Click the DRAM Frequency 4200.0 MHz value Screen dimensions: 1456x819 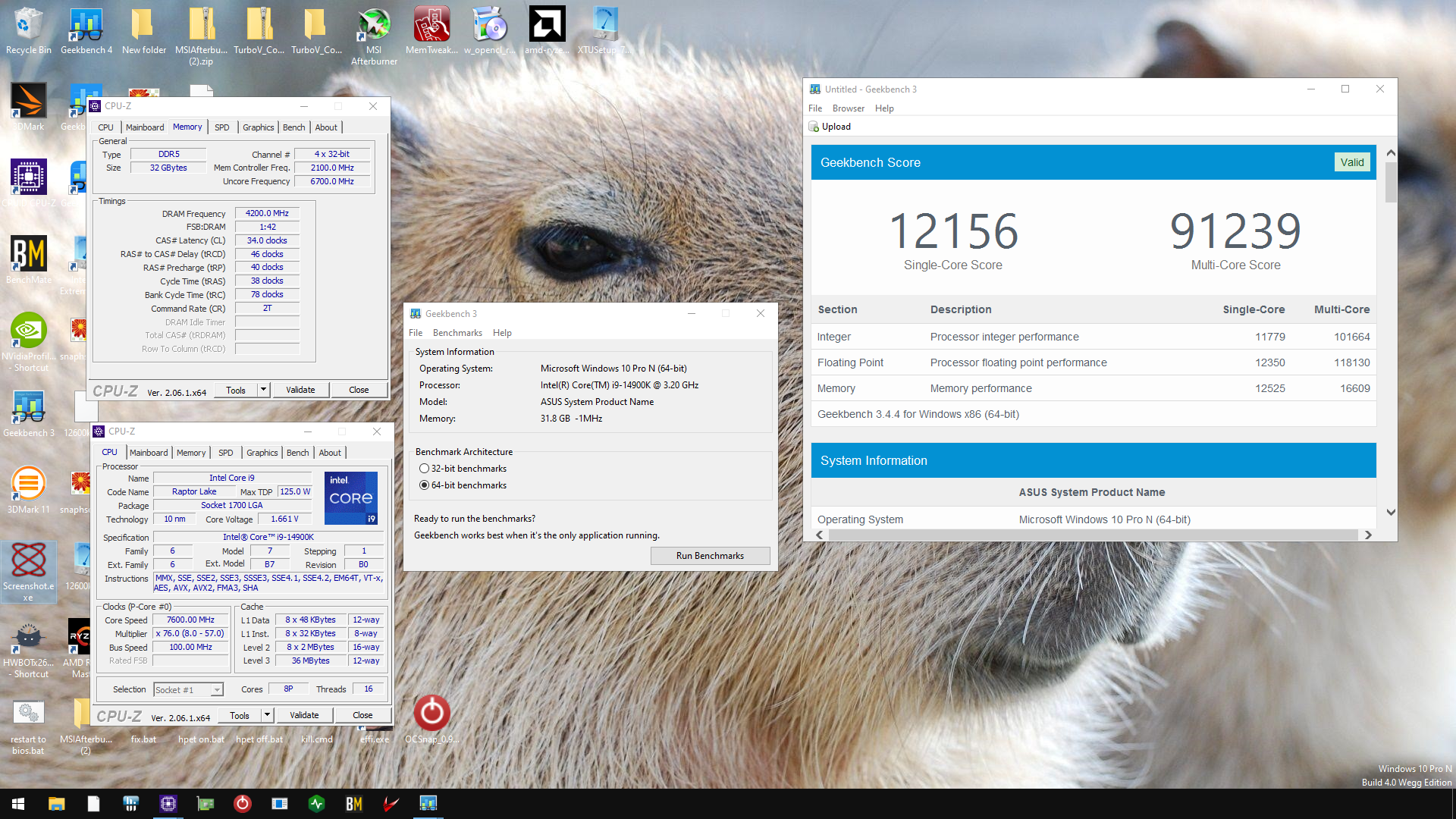267,213
